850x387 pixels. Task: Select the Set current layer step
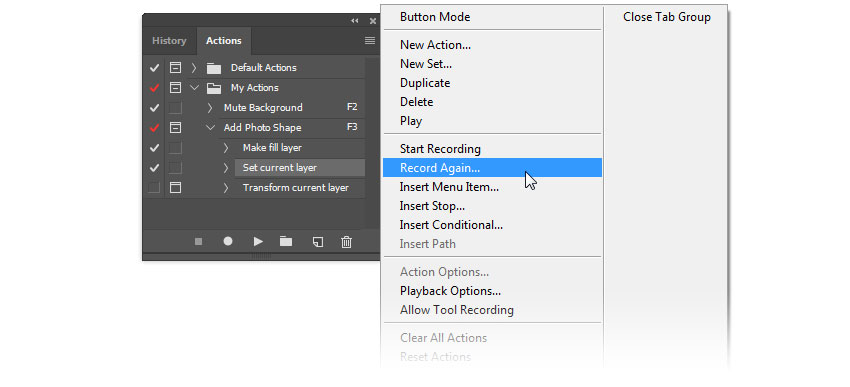click(300, 167)
